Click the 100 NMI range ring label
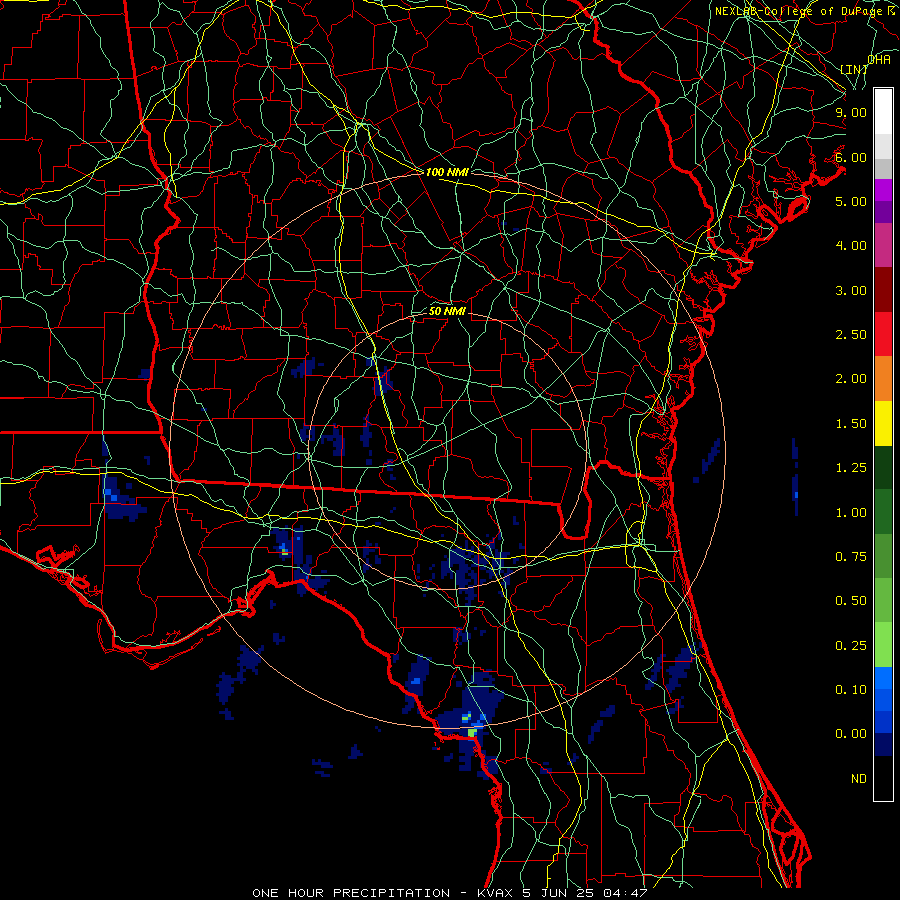This screenshot has height=900, width=900. click(x=447, y=172)
